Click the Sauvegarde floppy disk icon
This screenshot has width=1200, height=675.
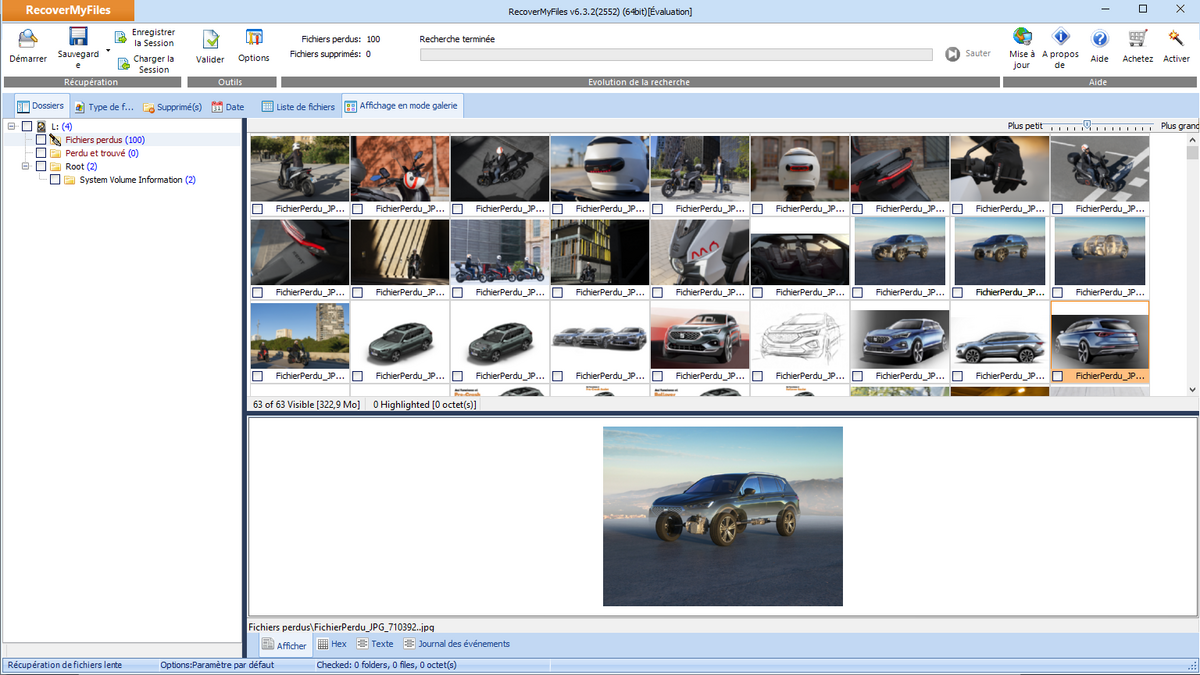tap(78, 37)
